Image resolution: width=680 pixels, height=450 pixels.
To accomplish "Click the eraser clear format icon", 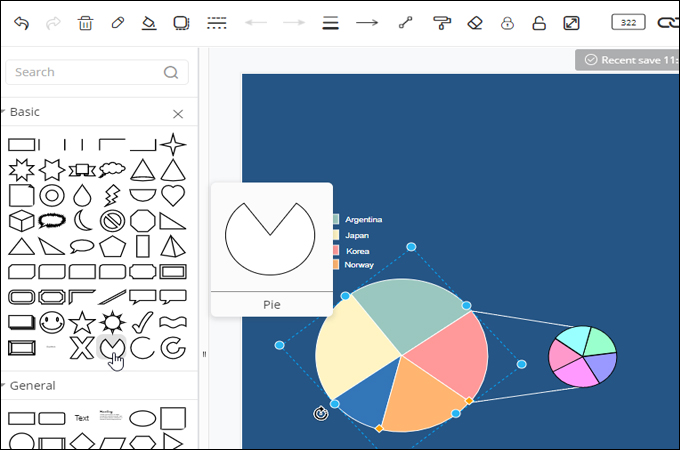I will point(475,23).
